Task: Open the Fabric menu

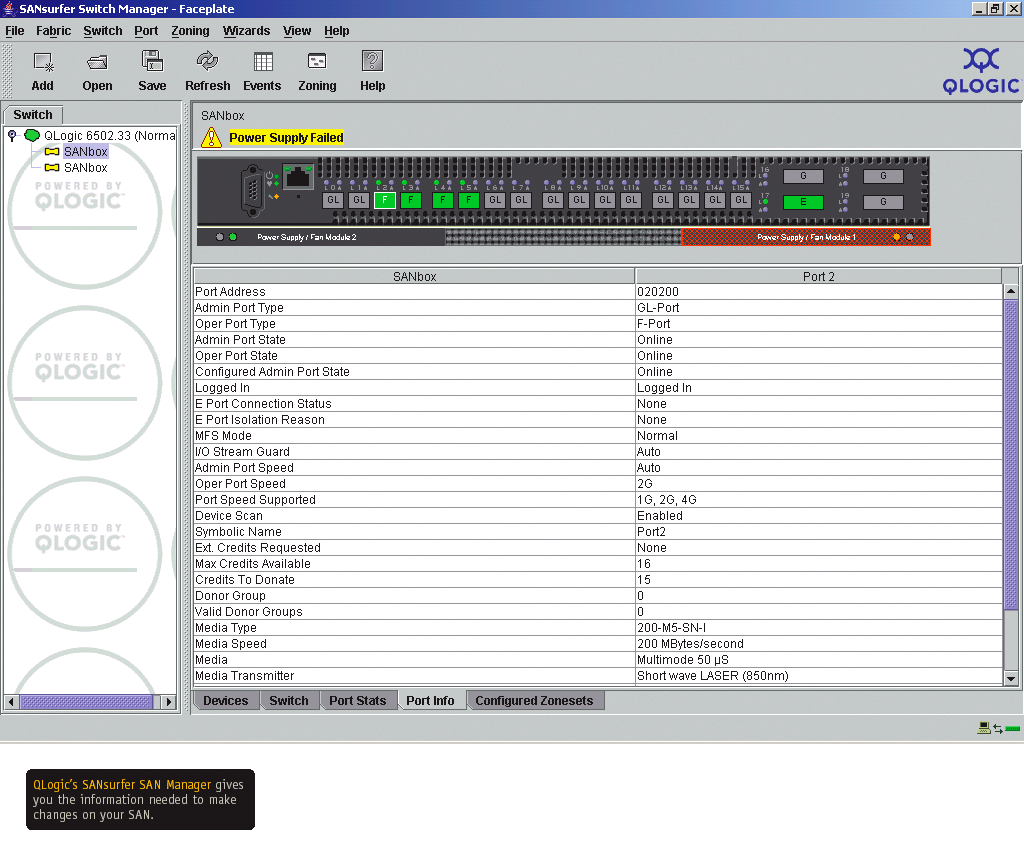Action: 53,31
